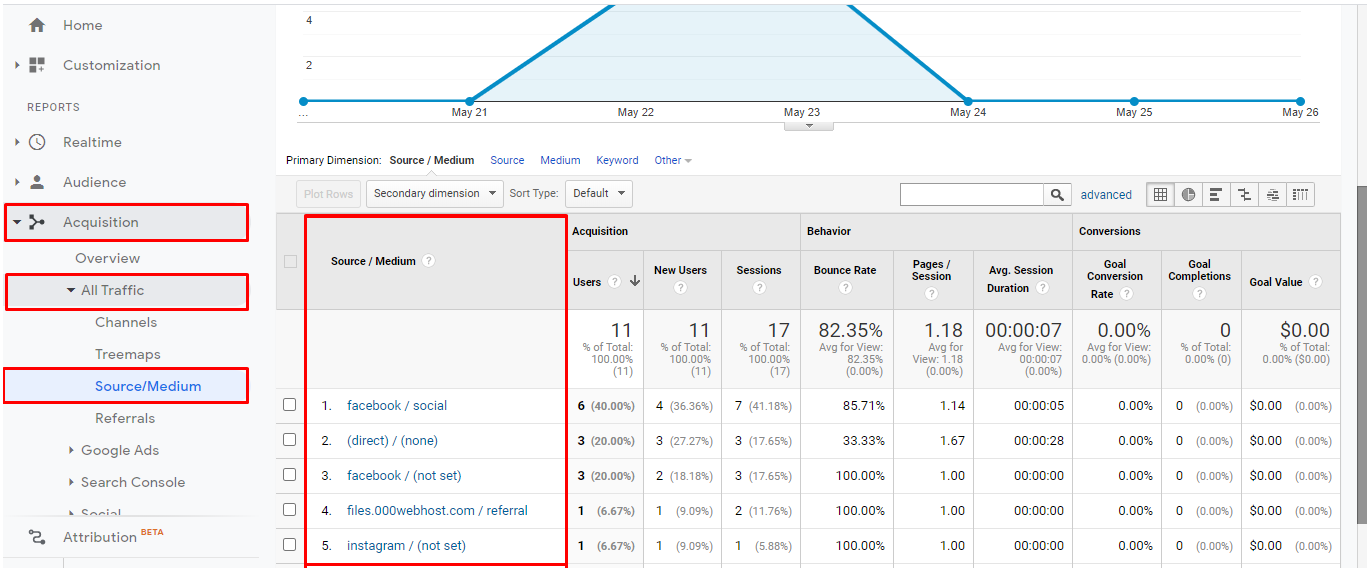Click the May 24 data point on chart

[x=967, y=101]
